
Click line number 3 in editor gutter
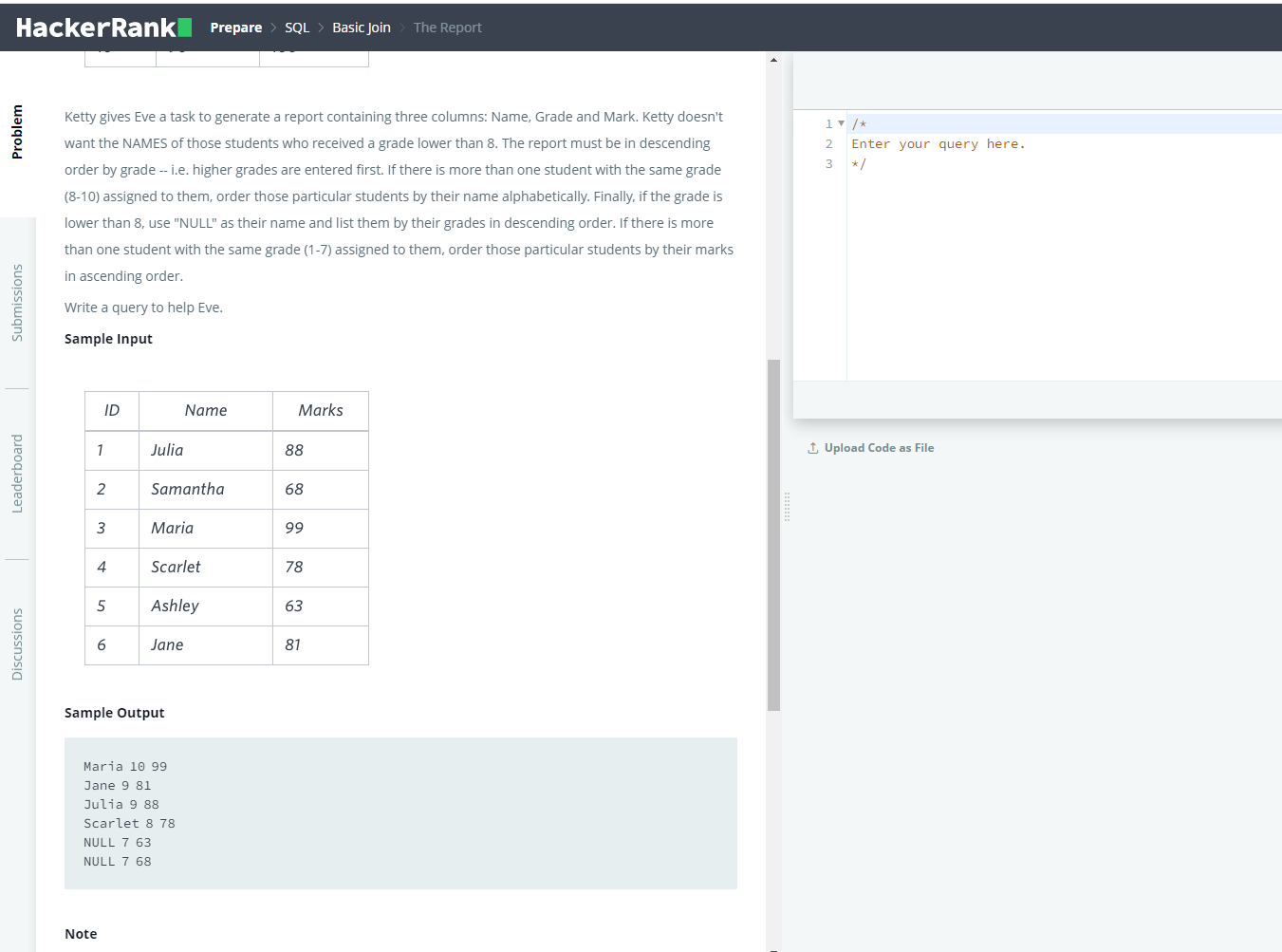pos(828,164)
